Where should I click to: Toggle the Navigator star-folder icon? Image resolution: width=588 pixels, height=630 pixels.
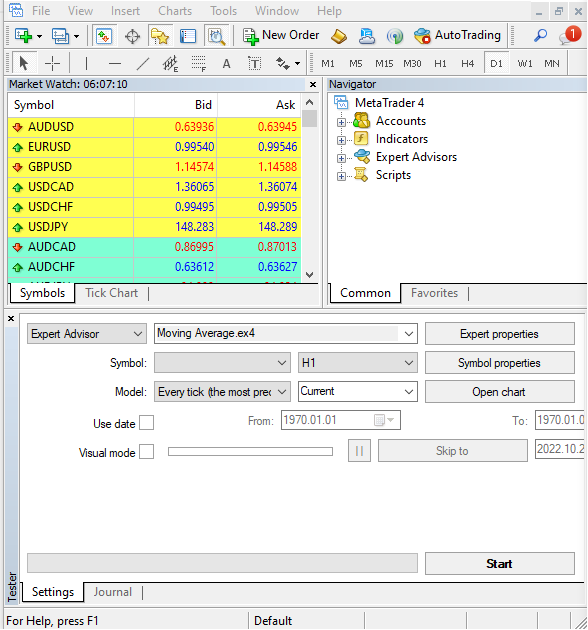160,36
